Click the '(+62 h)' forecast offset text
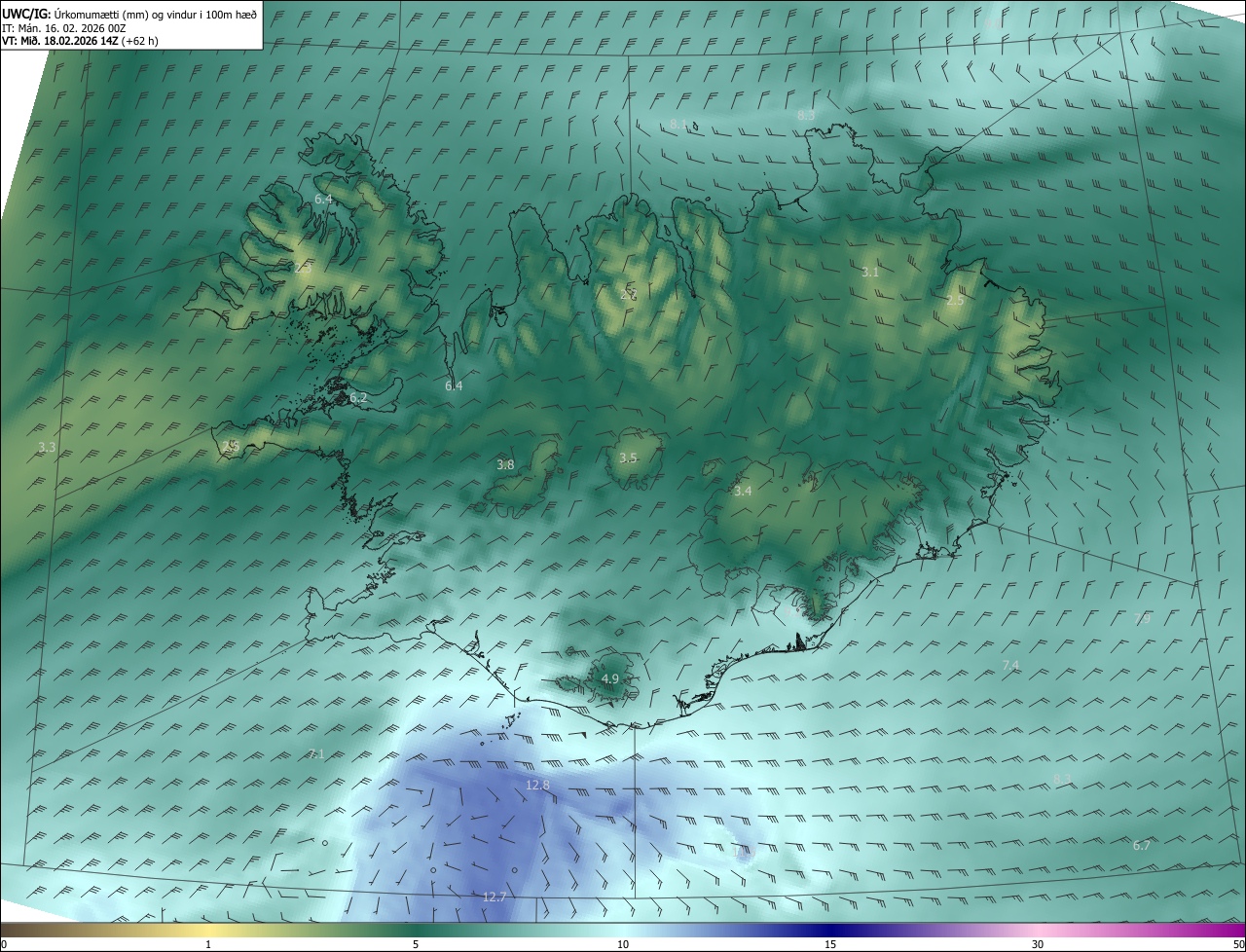The width and height of the screenshot is (1246, 952). point(140,41)
